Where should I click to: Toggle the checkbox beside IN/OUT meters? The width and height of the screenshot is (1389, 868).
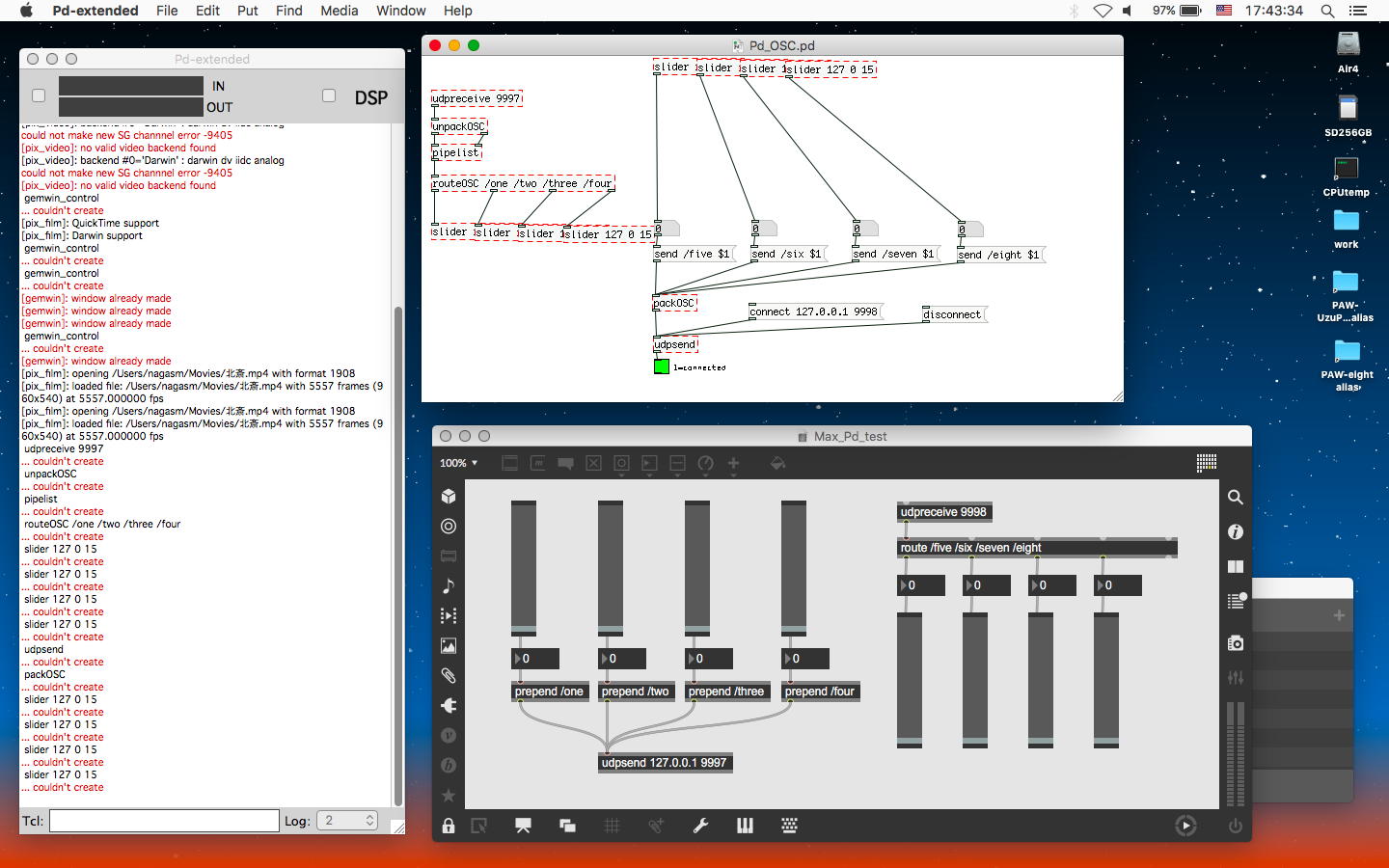39,95
